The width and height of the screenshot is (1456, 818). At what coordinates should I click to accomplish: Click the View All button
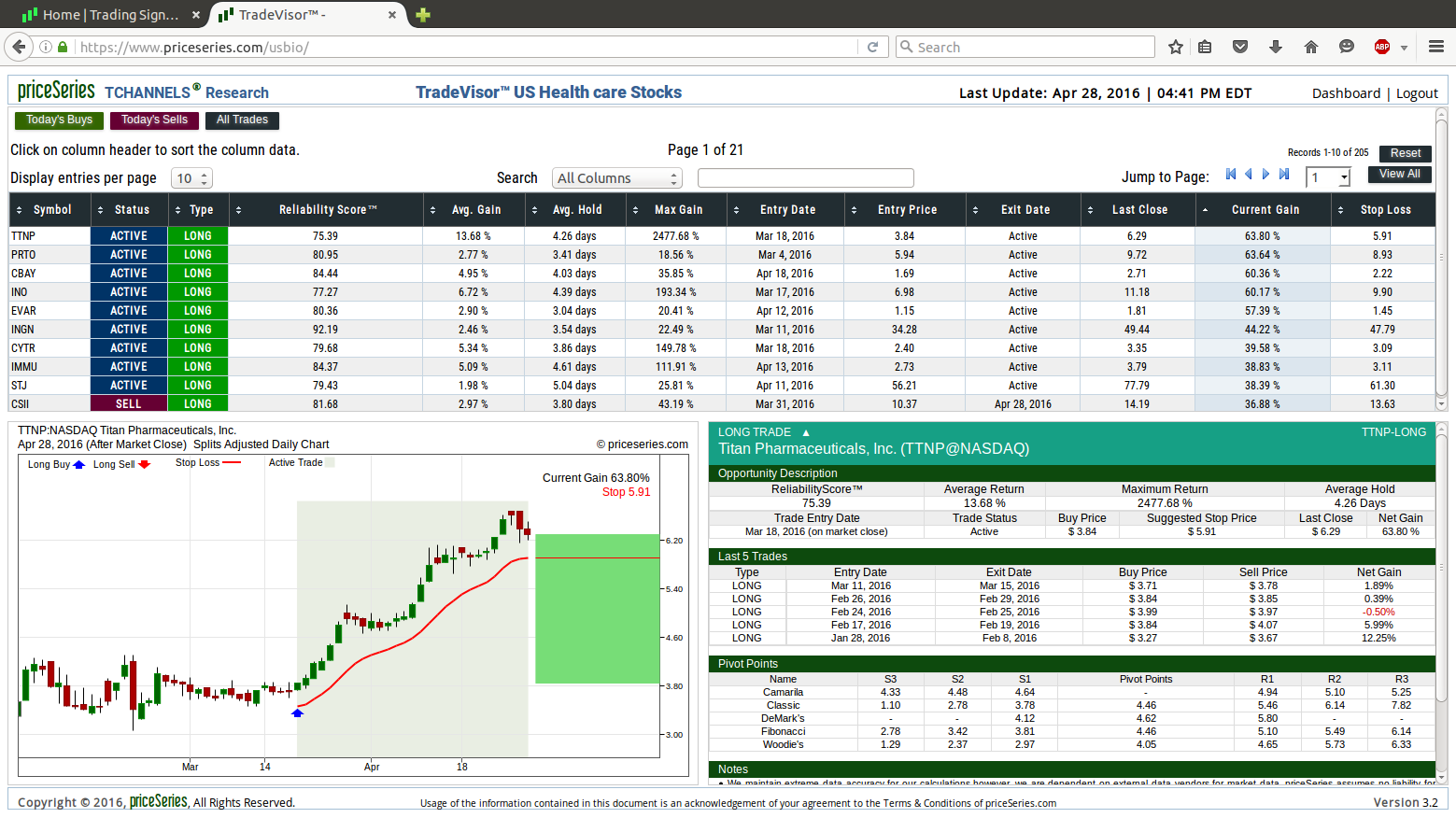pyautogui.click(x=1399, y=174)
